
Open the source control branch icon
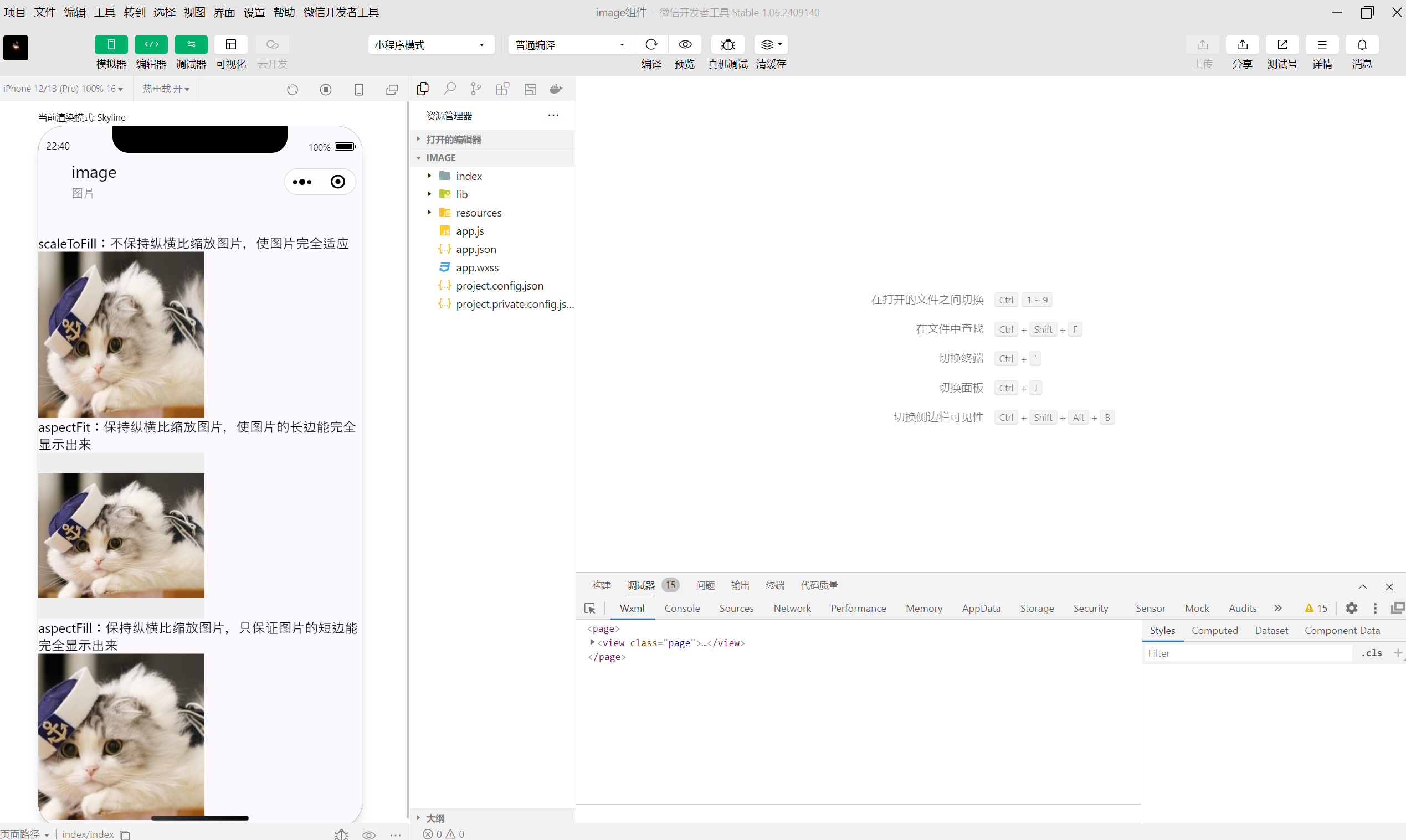pos(476,89)
